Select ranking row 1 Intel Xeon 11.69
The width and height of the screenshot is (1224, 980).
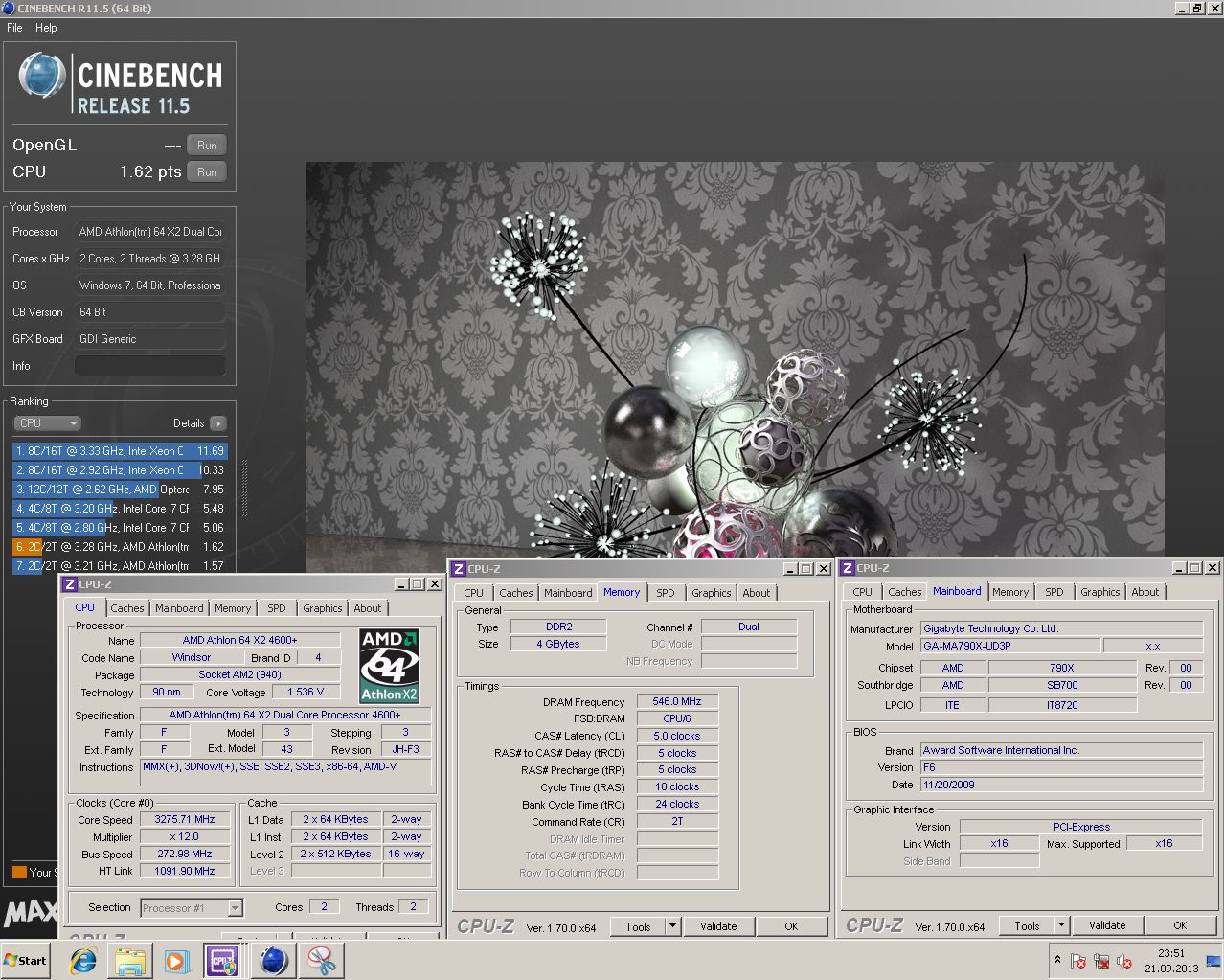120,451
